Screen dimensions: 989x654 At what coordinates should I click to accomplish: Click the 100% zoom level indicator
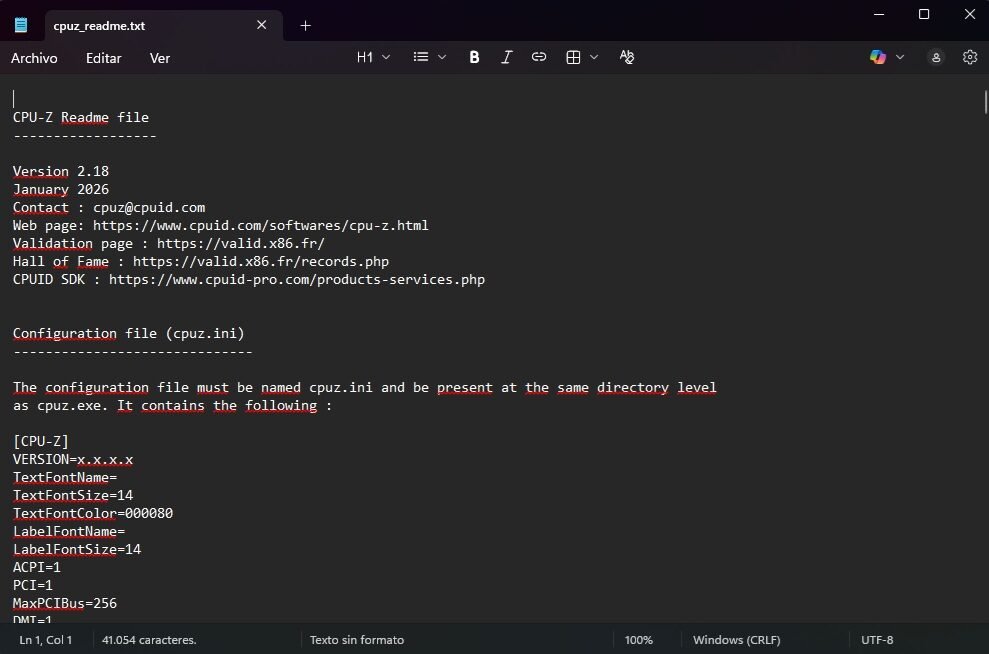pos(639,640)
